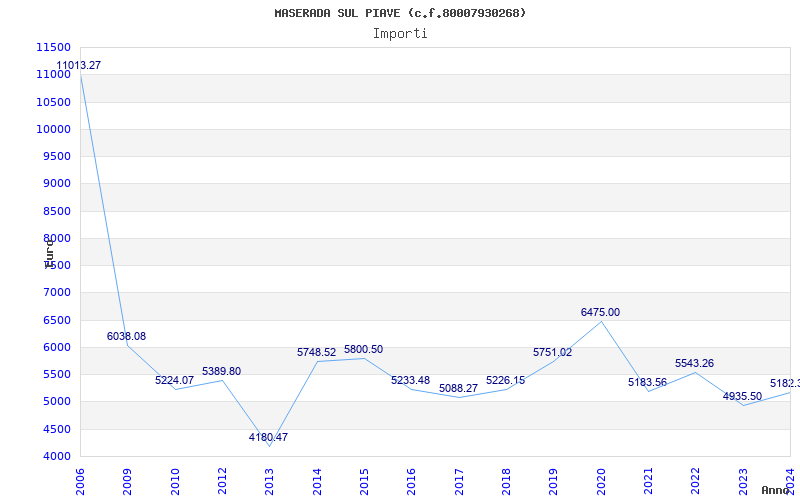Select the 7000 y-axis tick label
The image size is (800, 500).
click(56, 293)
